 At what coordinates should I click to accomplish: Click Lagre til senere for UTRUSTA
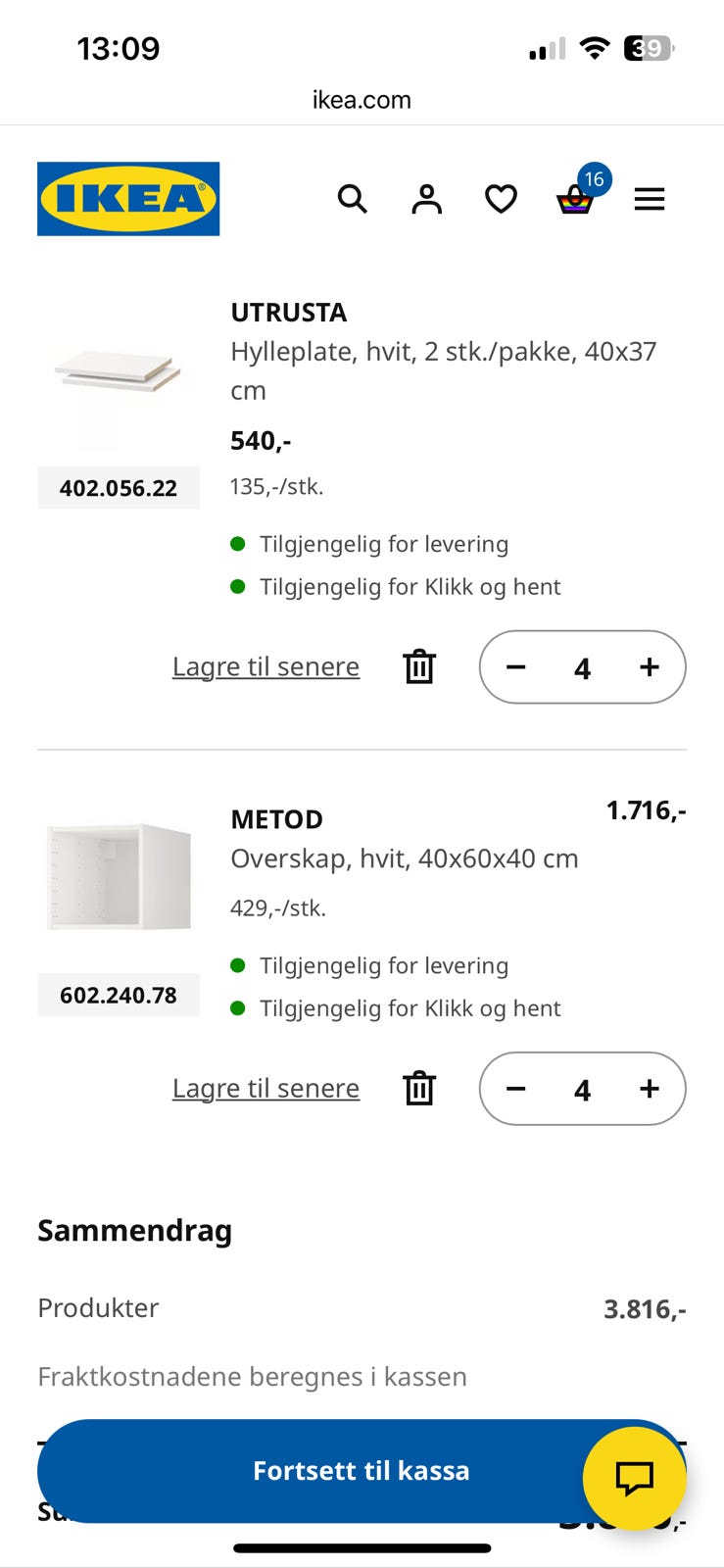point(265,666)
